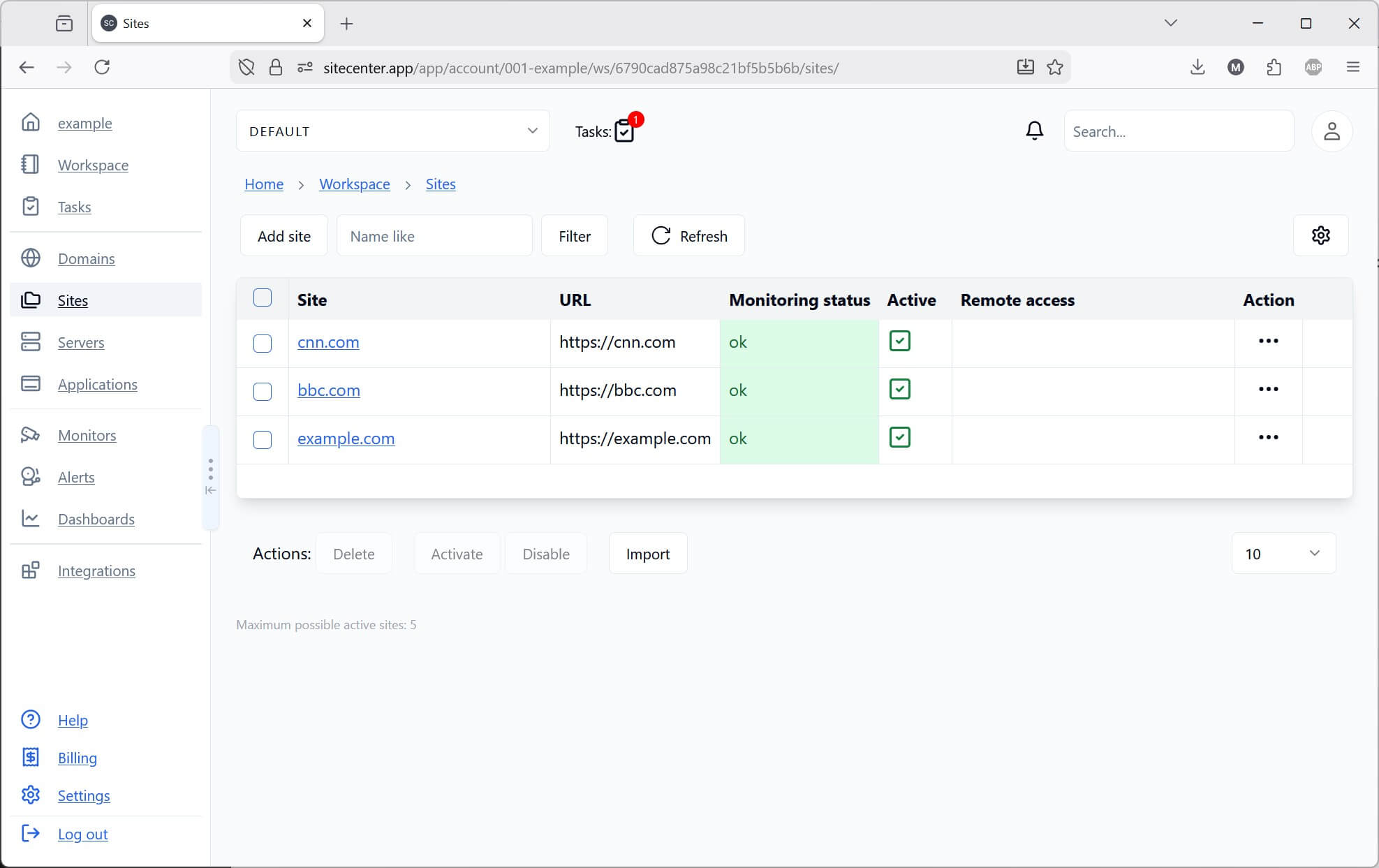Open the DEFAULT workspace dropdown
1379x868 pixels.
click(x=392, y=131)
